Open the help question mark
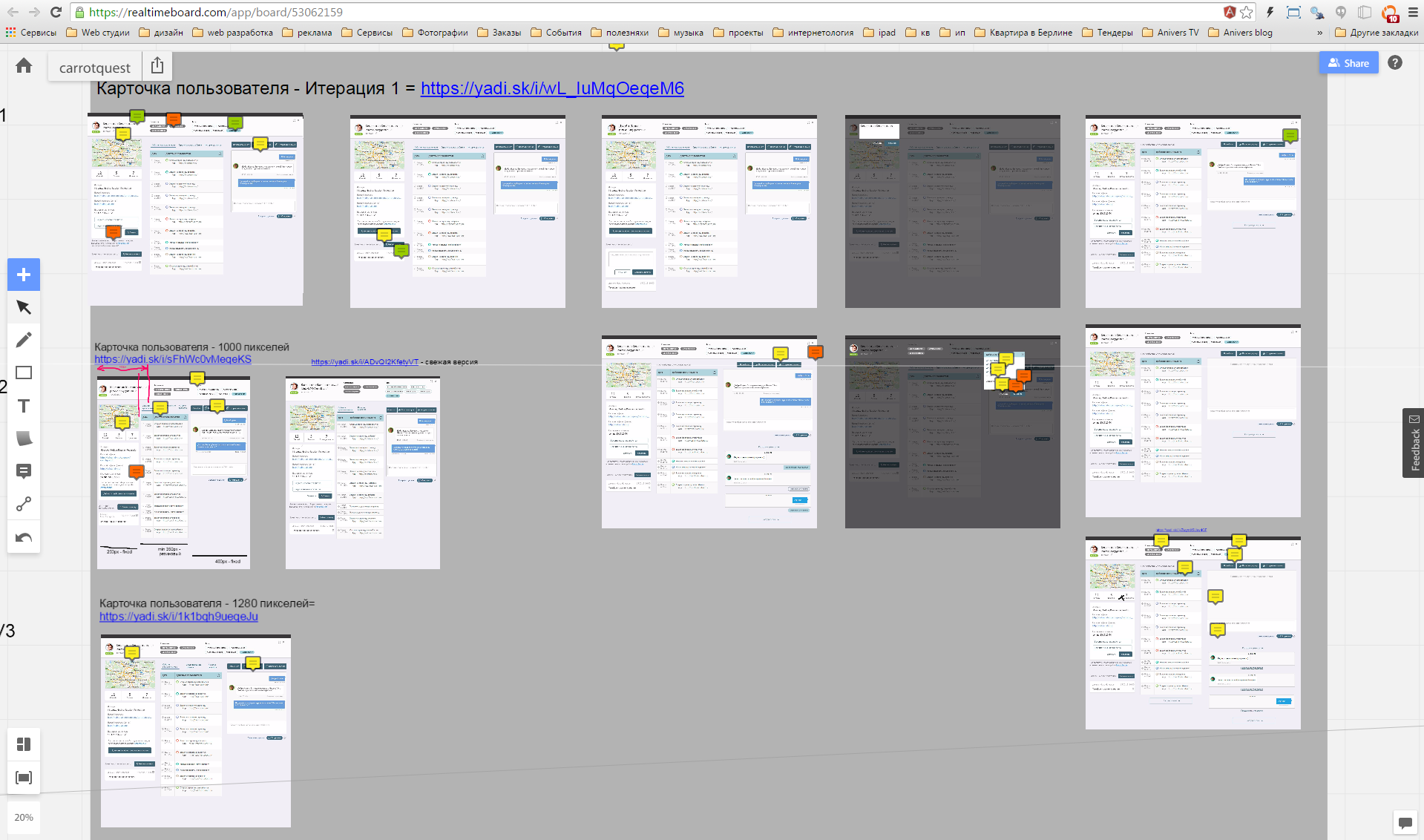 tap(1395, 63)
